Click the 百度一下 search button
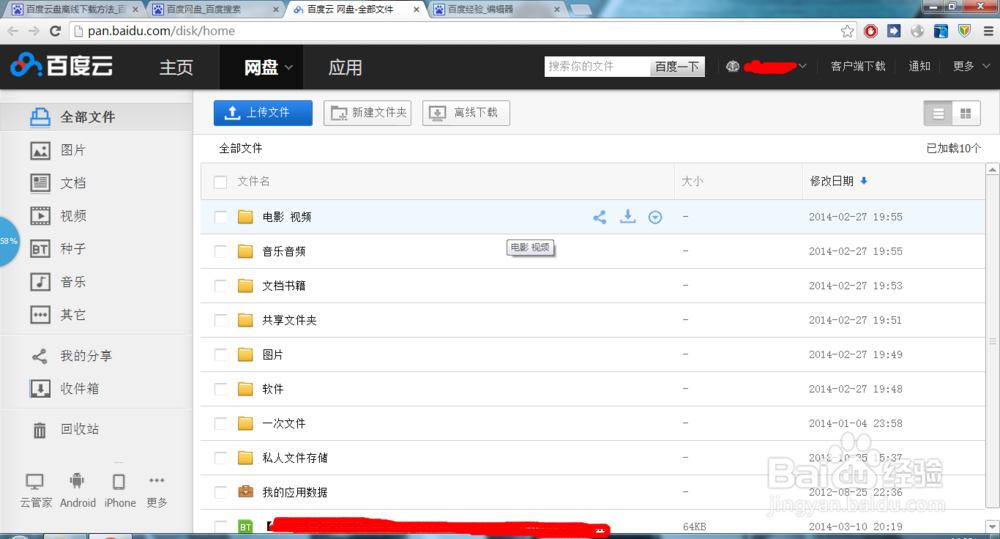Image resolution: width=1000 pixels, height=539 pixels. [677, 66]
